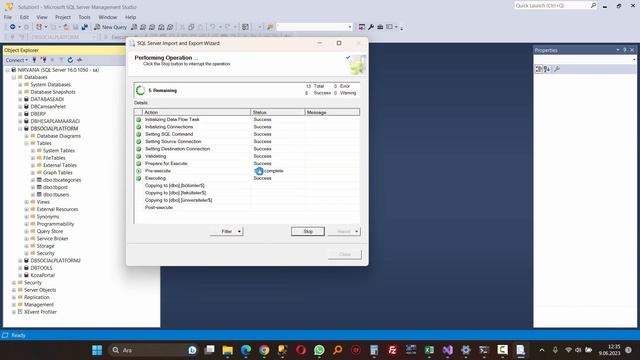The image size is (640, 360).
Task: Select the XEvent Profiler node
Action: pos(40,312)
